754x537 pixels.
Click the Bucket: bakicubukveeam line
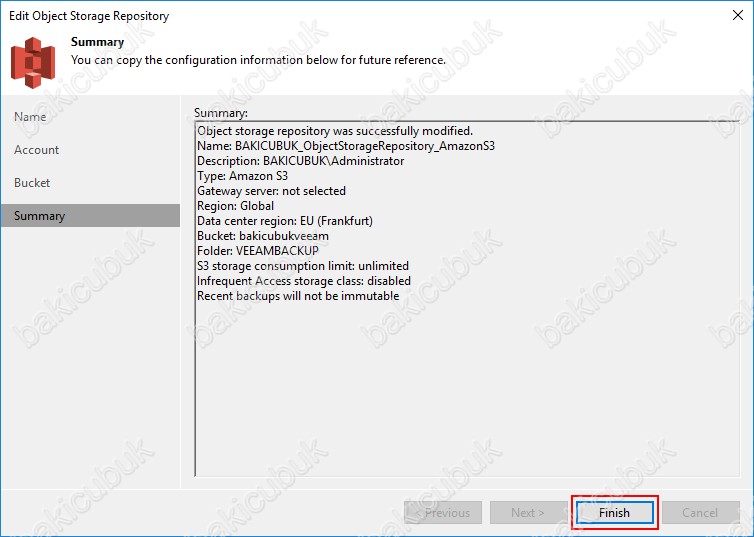tap(263, 236)
